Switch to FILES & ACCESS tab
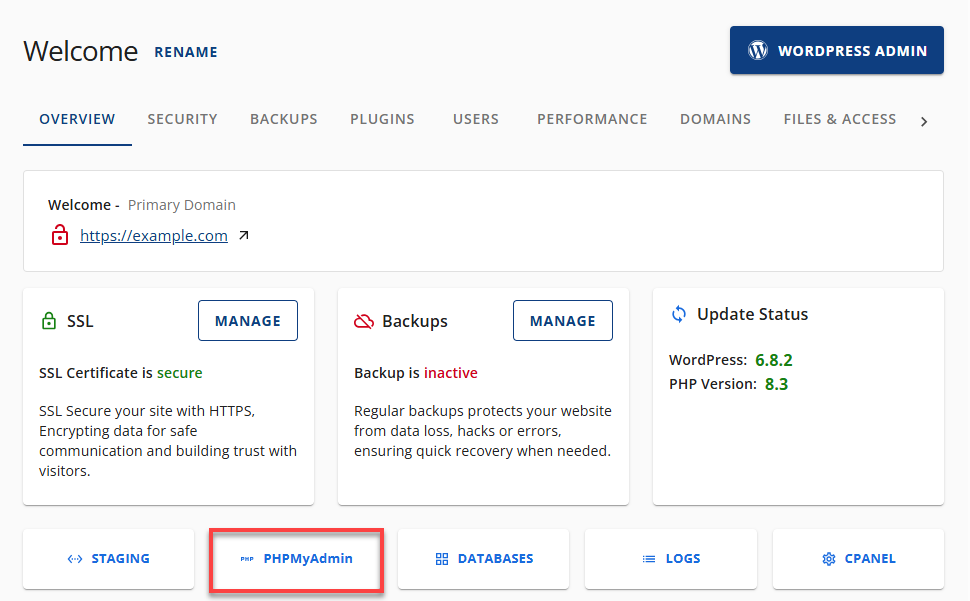970x601 pixels. 840,119
